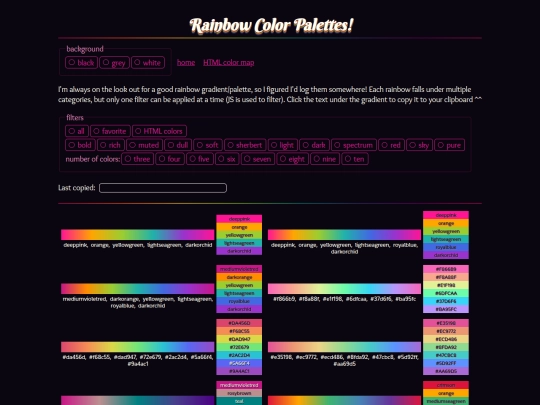The width and height of the screenshot is (540, 405).
Task: Click the #DAD947 color swatch
Action: [x=239, y=339]
